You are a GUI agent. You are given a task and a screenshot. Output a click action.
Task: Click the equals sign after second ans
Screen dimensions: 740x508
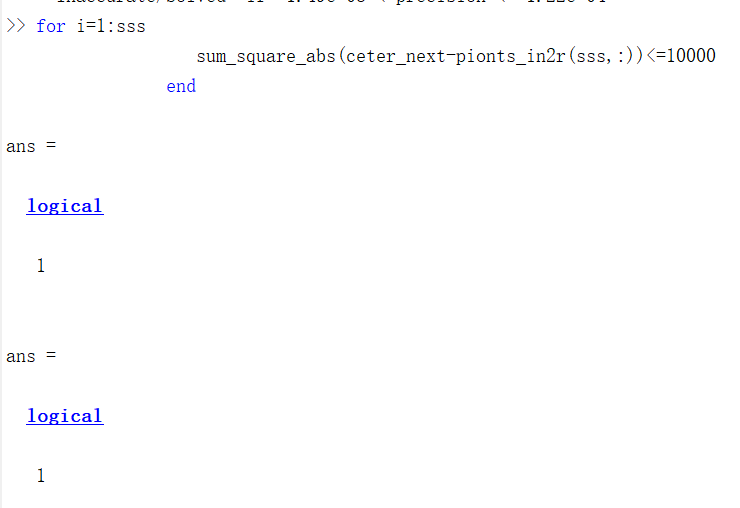tap(51, 355)
